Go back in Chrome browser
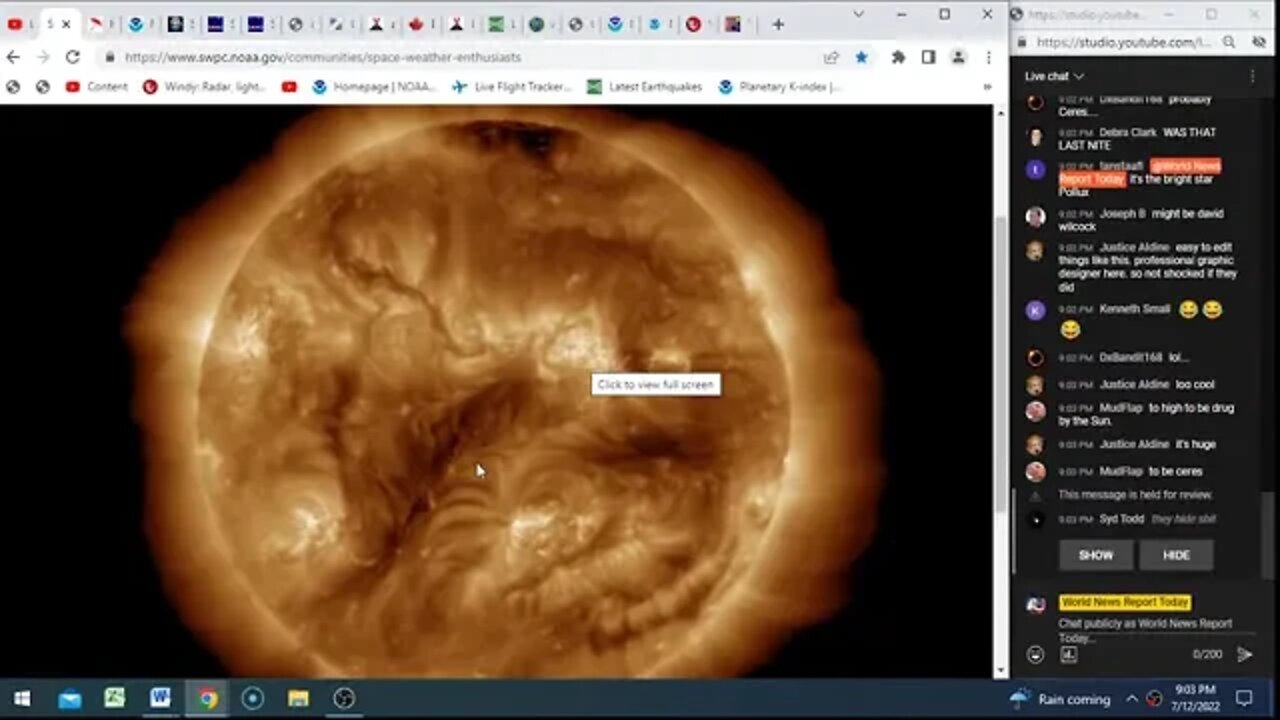 click(13, 58)
